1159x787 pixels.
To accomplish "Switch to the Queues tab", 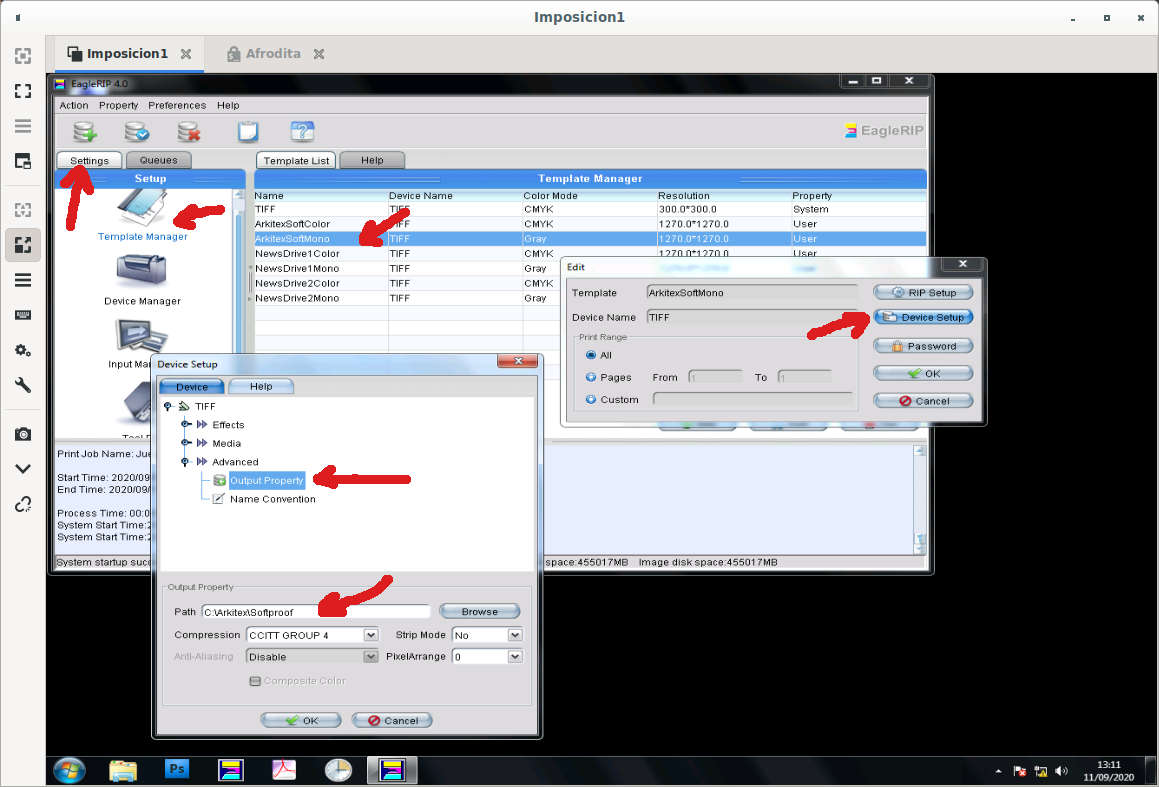I will coord(159,160).
